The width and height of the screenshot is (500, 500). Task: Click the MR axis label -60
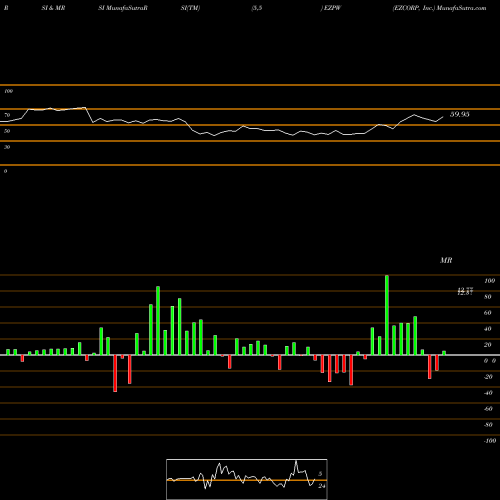[x=488, y=409]
